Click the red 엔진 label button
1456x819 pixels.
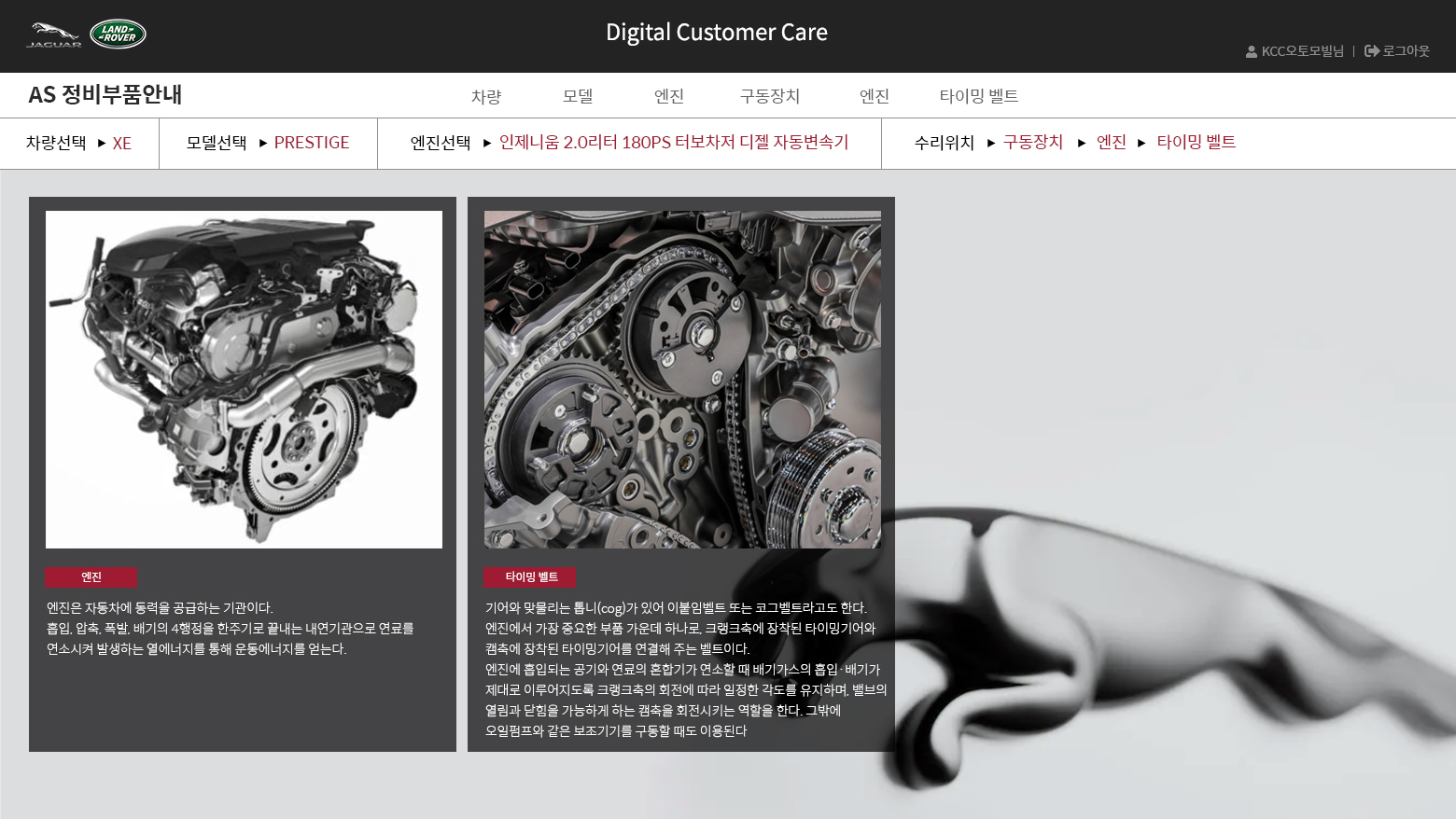91,577
